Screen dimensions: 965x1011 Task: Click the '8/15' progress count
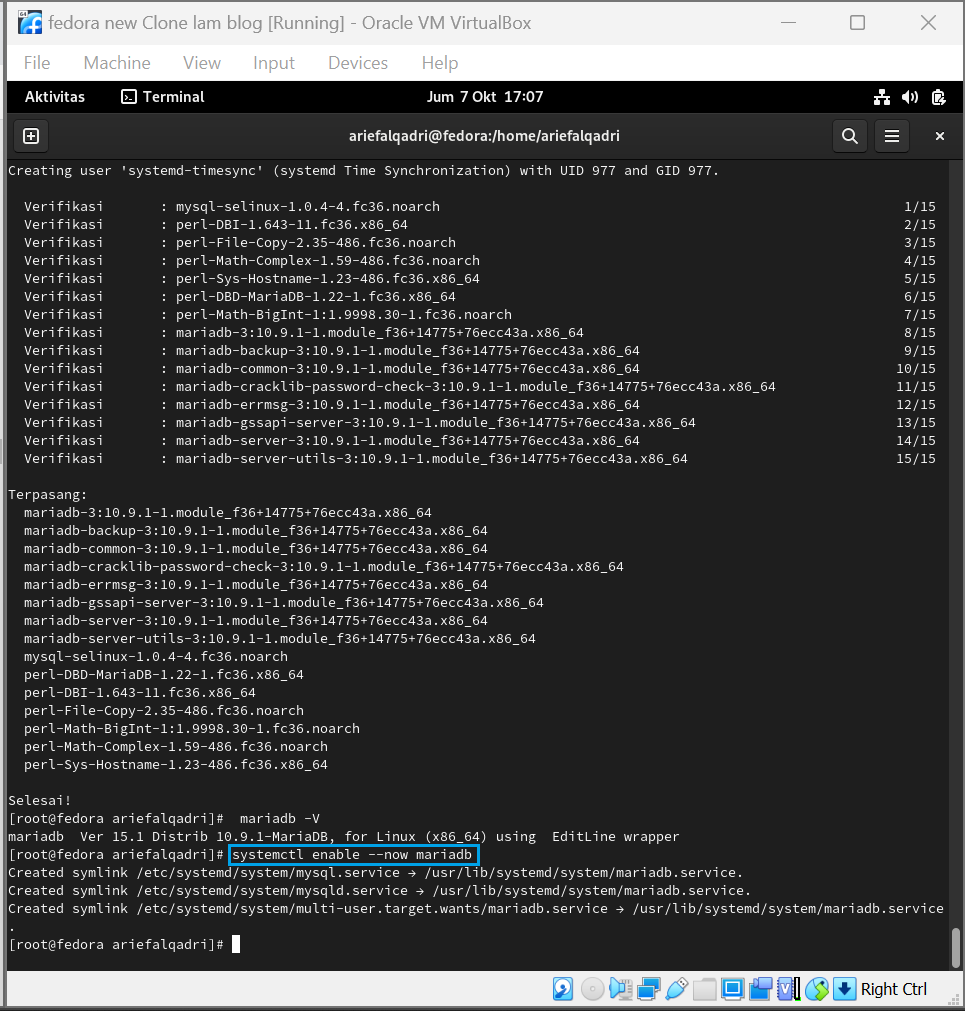click(x=919, y=332)
